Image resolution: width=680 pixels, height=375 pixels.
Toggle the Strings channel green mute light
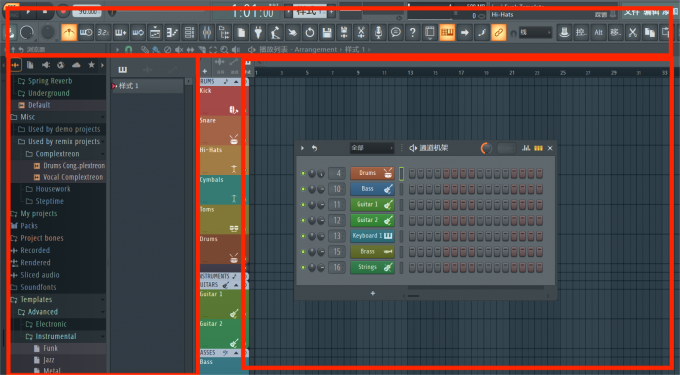click(303, 267)
